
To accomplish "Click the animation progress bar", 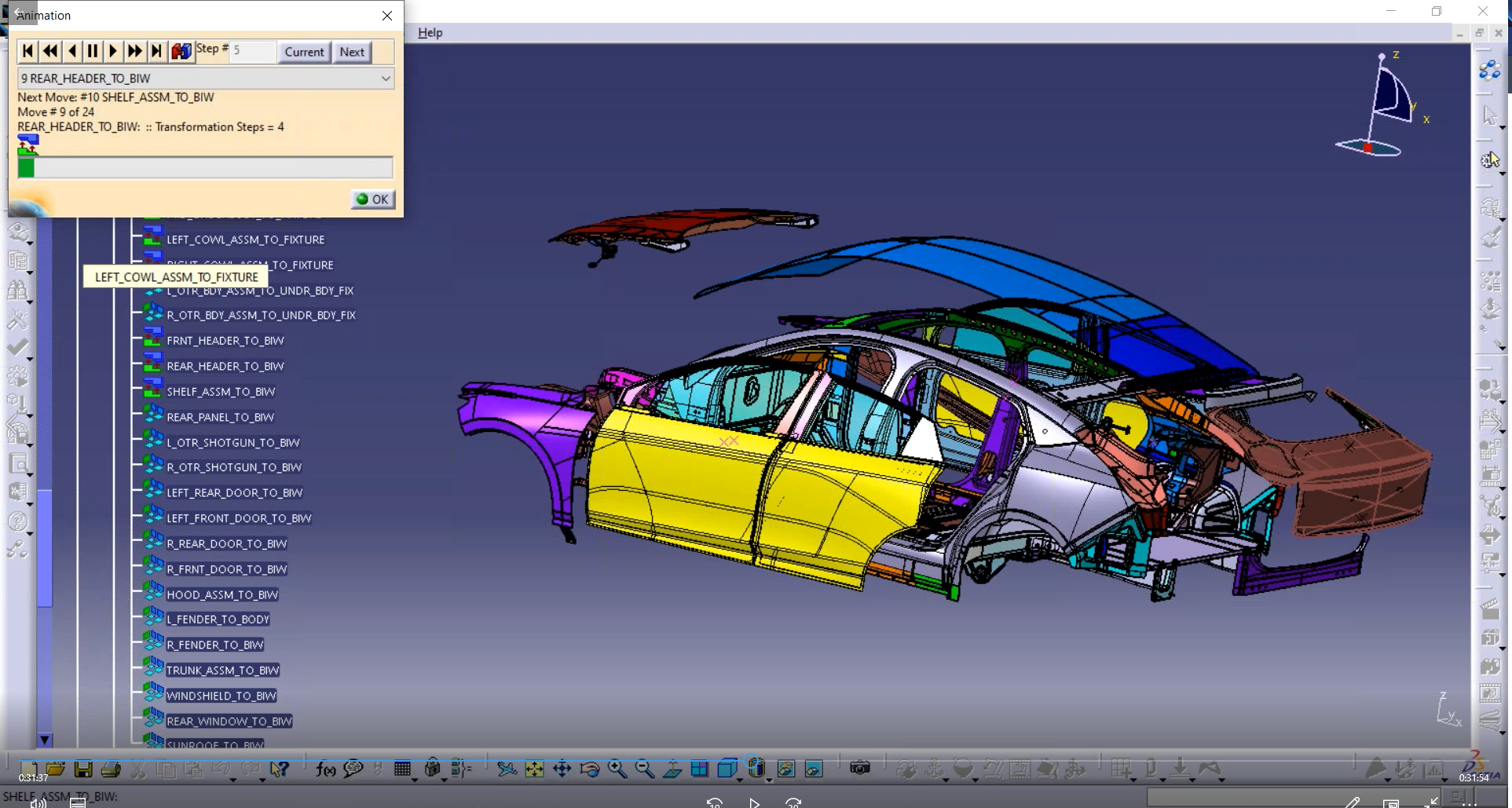I will point(204,167).
